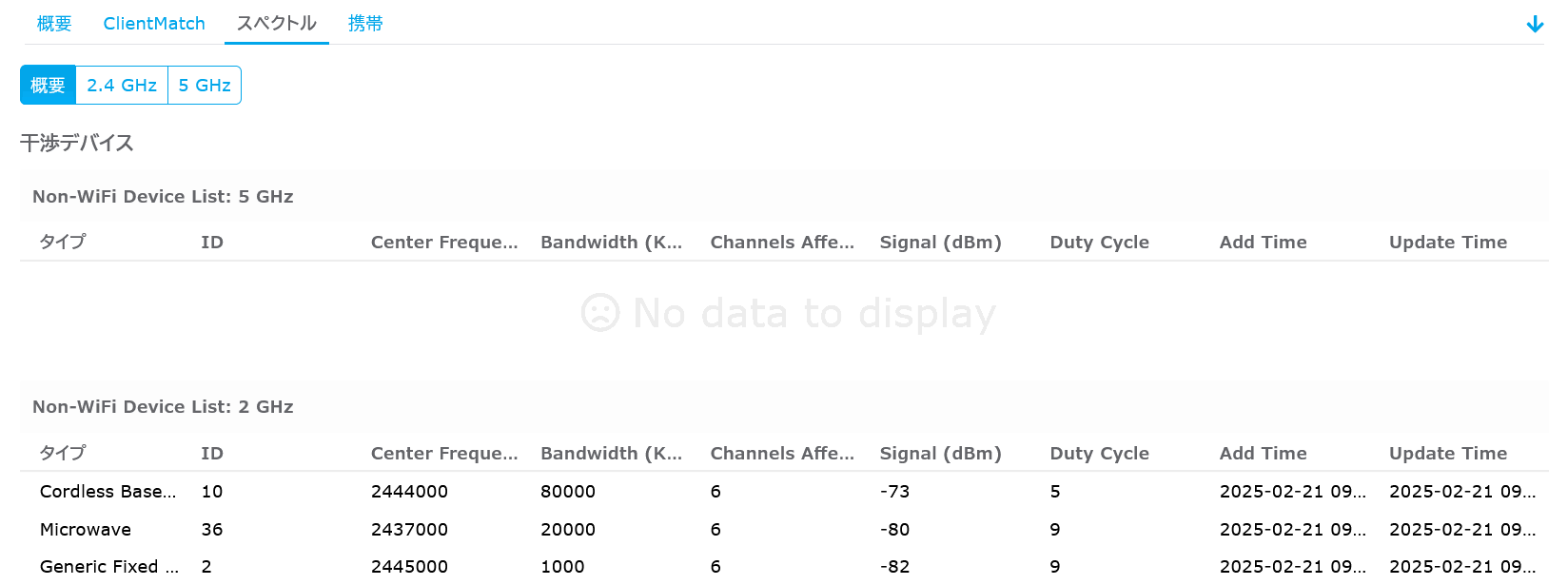
Task: Select the スペクトル tab
Action: tap(276, 24)
